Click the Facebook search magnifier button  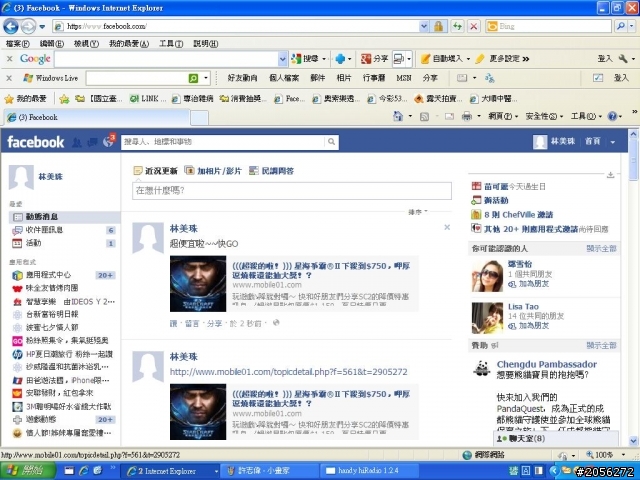(x=331, y=142)
